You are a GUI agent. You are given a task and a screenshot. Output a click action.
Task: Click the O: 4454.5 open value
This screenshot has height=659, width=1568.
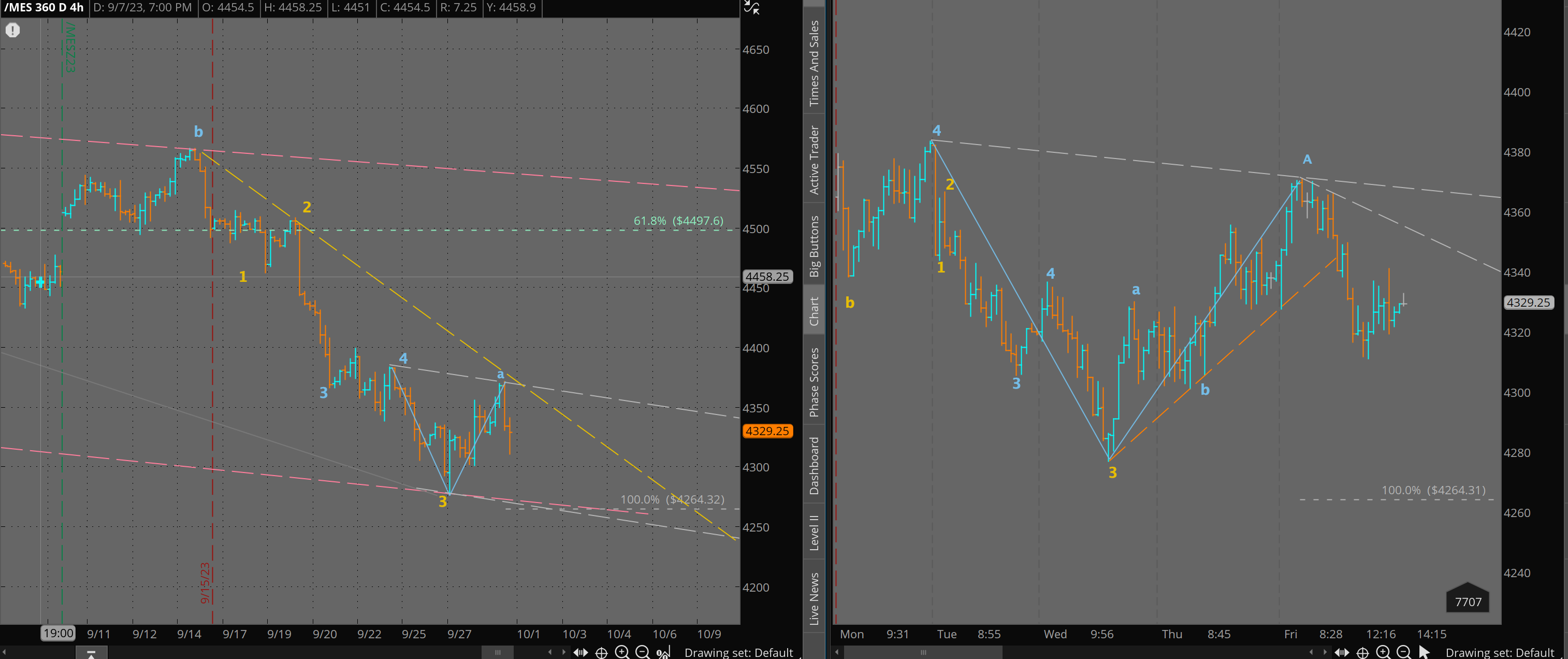[x=228, y=8]
